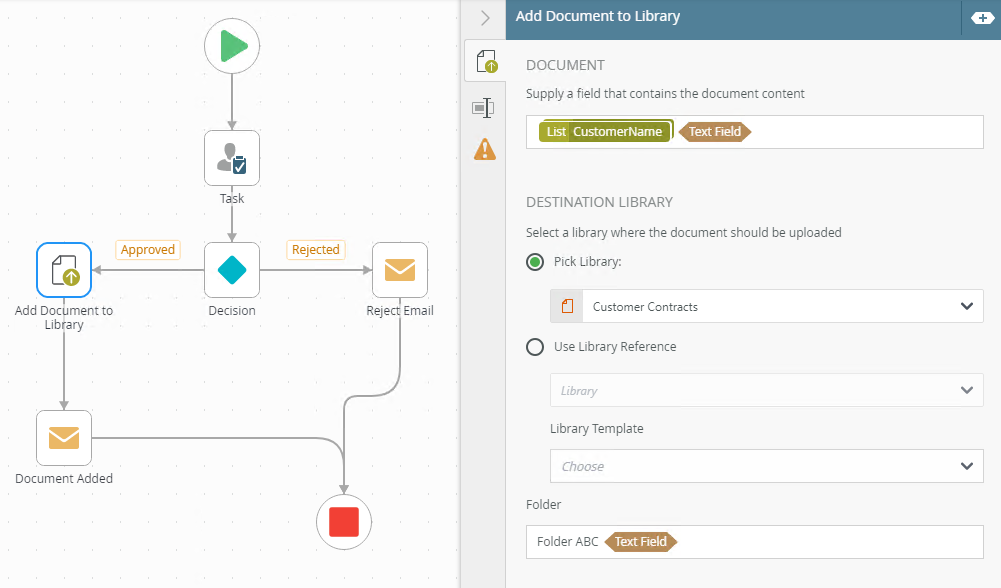The height and width of the screenshot is (588, 1001).
Task: Open the properties tab with text cursor icon
Action: click(485, 107)
